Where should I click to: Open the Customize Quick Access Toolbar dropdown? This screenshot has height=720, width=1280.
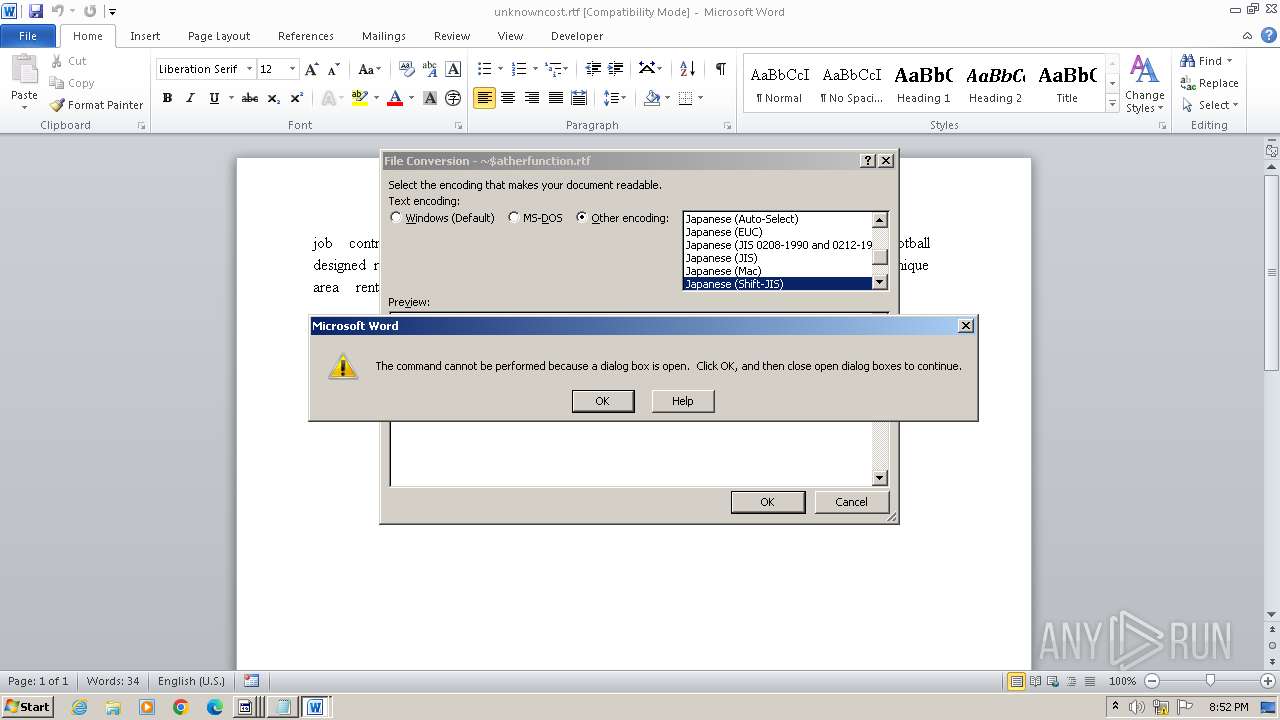(x=112, y=12)
